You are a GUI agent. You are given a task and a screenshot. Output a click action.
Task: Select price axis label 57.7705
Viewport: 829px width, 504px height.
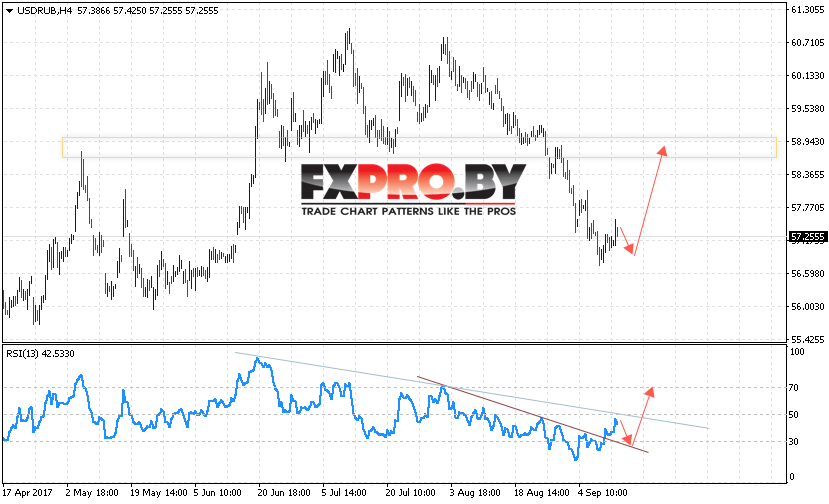pyautogui.click(x=808, y=208)
